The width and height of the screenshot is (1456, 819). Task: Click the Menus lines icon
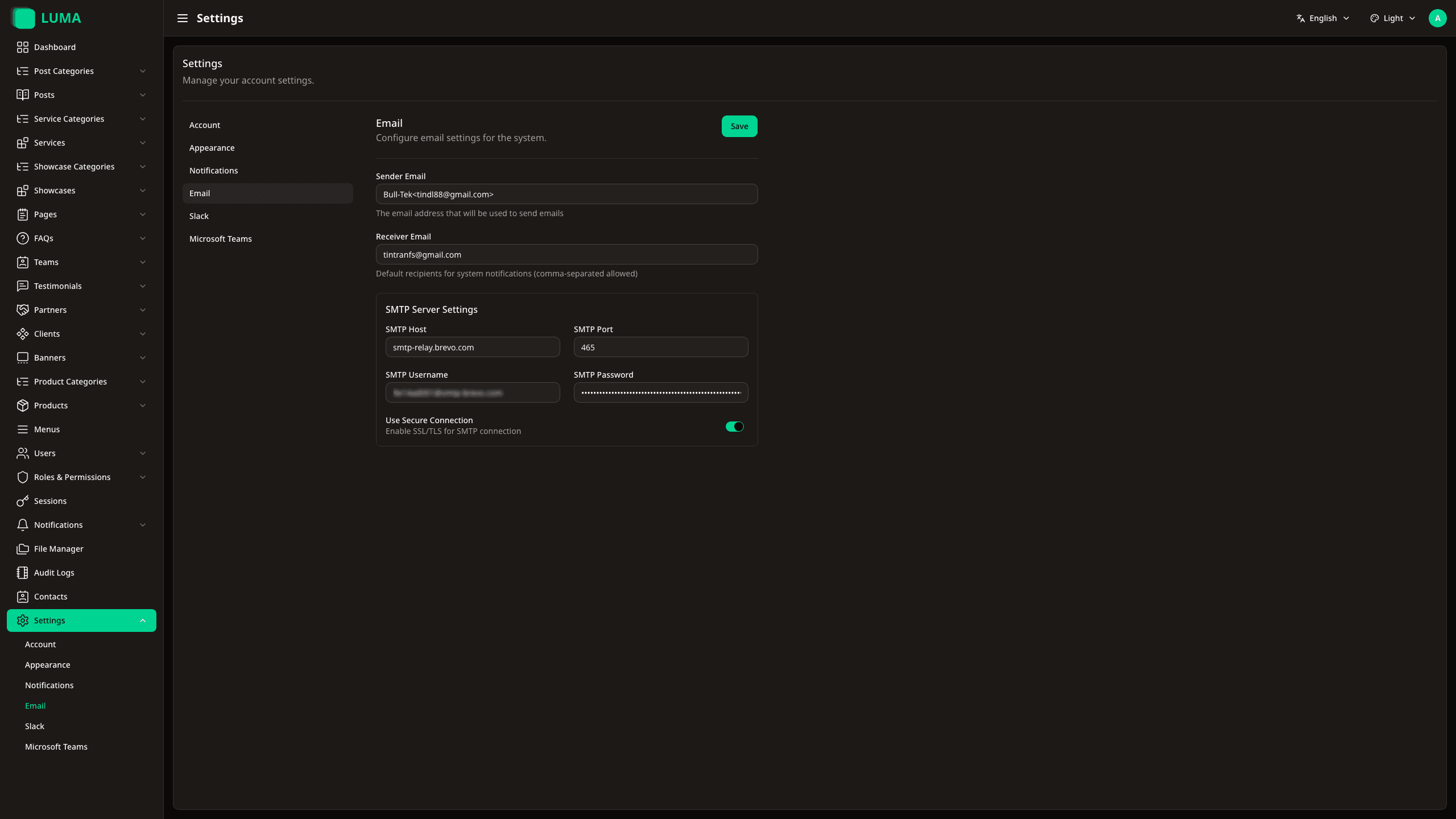(x=23, y=429)
